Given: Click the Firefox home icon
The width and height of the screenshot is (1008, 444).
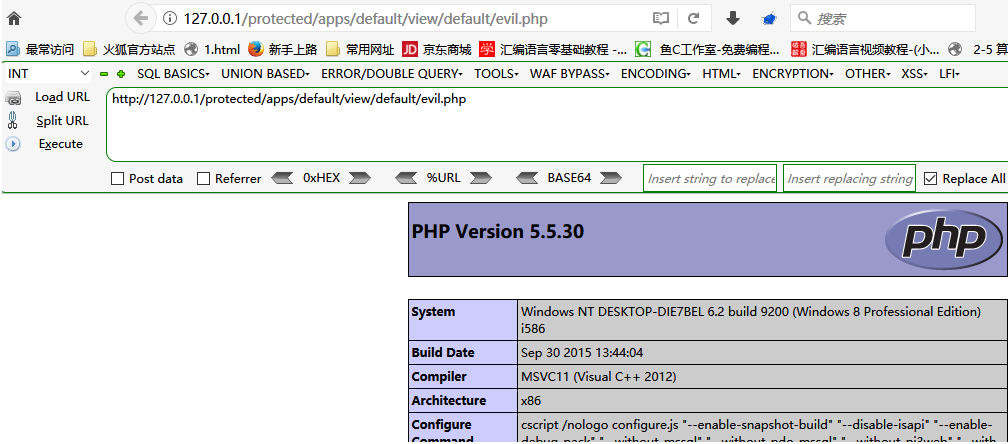Looking at the screenshot, I should (14, 19).
